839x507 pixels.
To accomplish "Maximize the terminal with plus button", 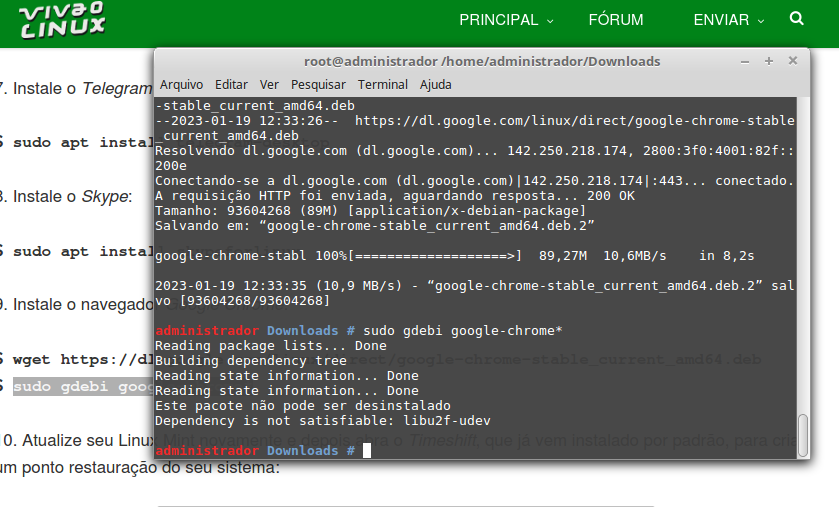I will click(769, 61).
